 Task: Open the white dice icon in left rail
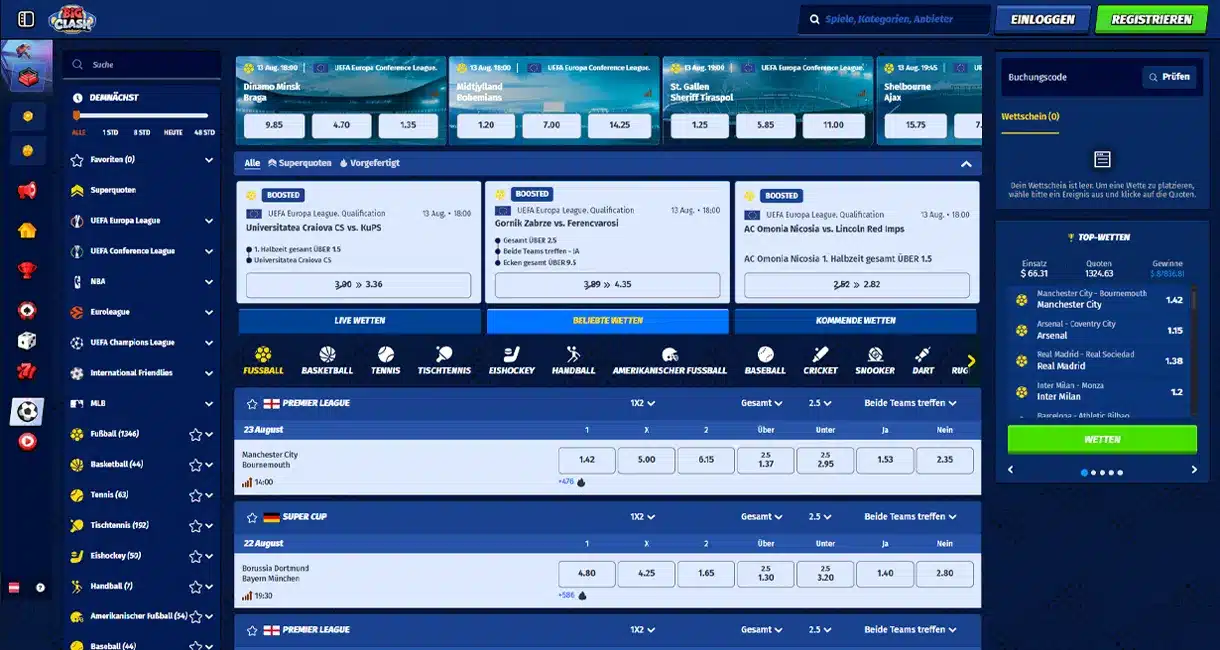28,341
